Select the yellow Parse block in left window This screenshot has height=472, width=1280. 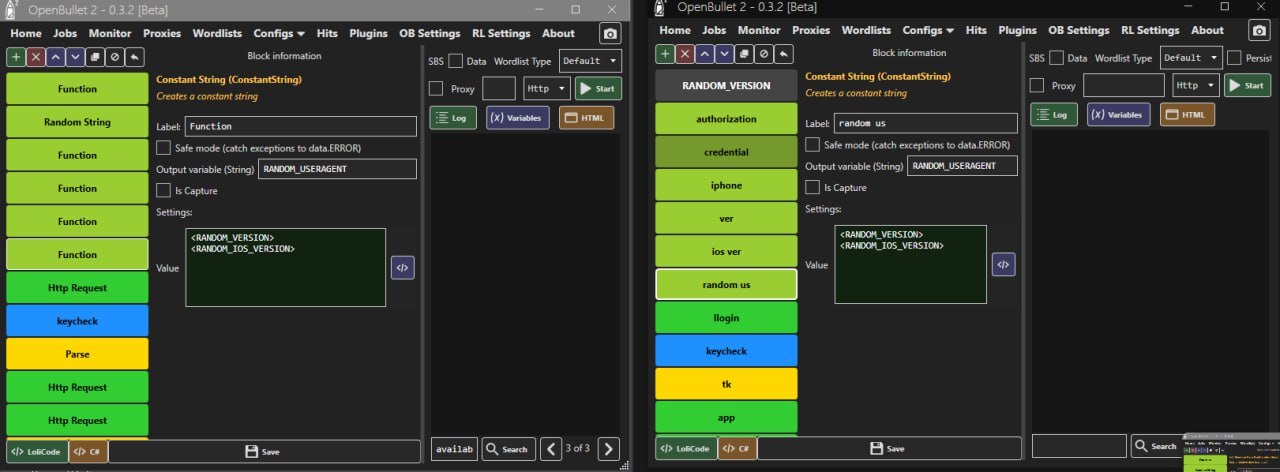[77, 354]
